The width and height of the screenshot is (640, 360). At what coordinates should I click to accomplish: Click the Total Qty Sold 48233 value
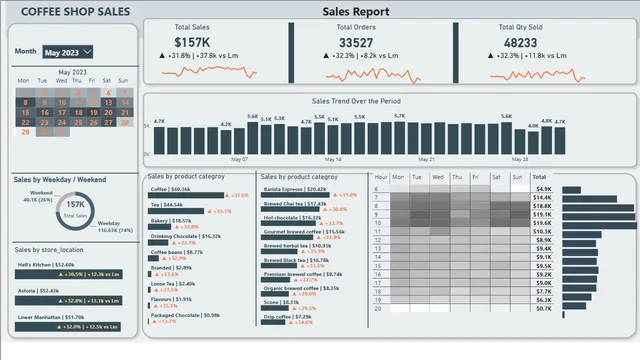click(520, 43)
